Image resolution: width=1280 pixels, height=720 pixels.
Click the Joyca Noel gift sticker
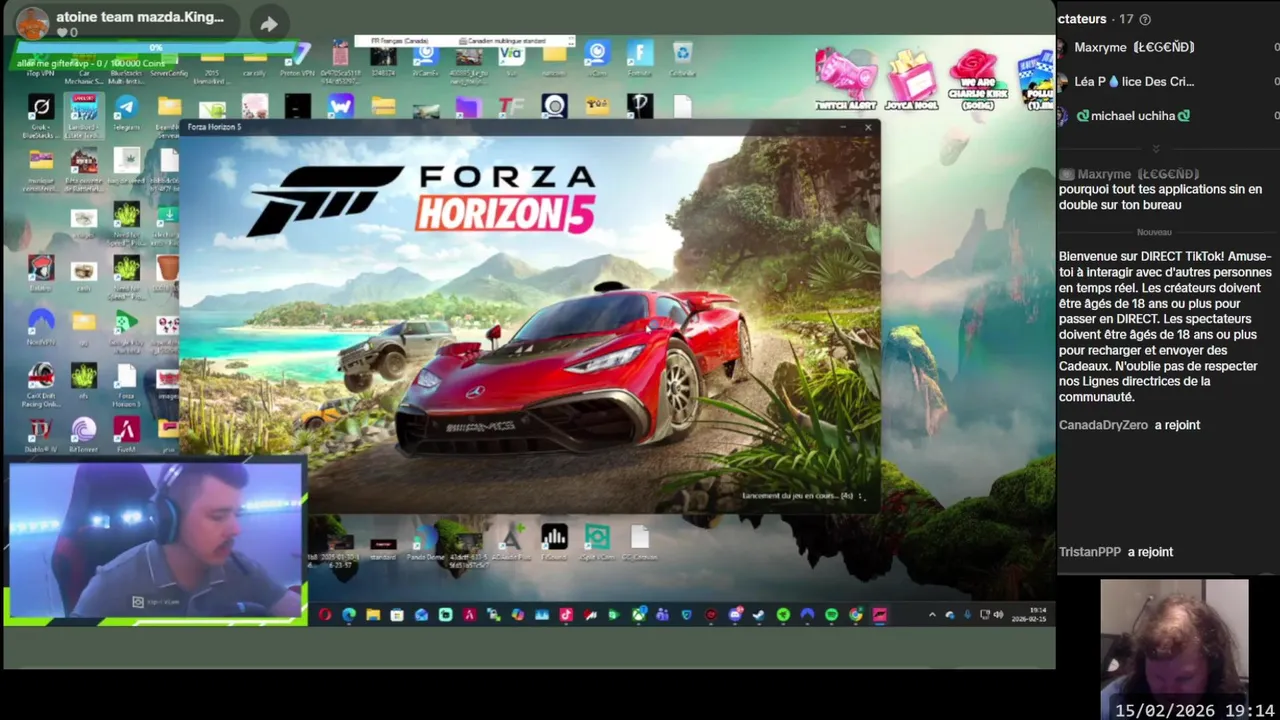pos(912,80)
